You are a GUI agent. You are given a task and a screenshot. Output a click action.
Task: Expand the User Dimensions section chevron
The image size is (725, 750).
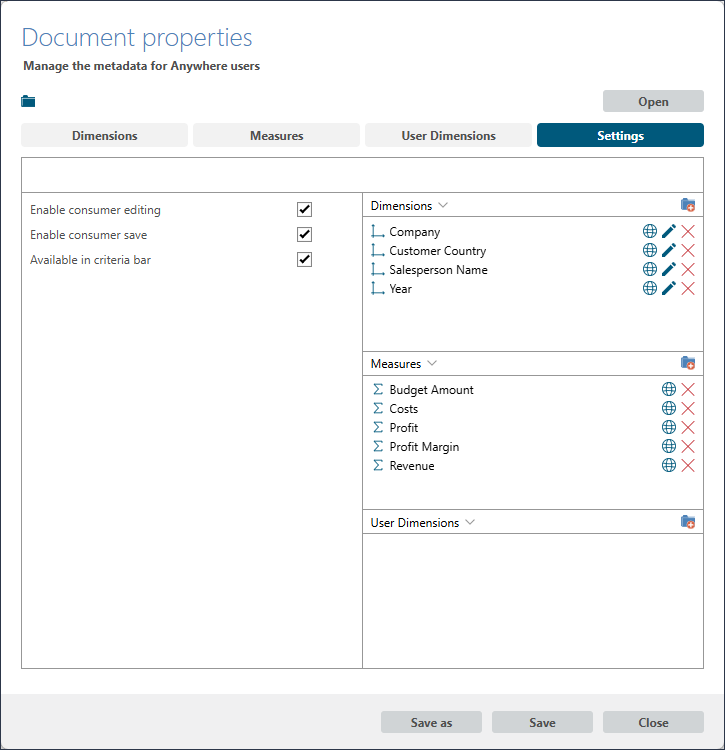pyautogui.click(x=470, y=523)
